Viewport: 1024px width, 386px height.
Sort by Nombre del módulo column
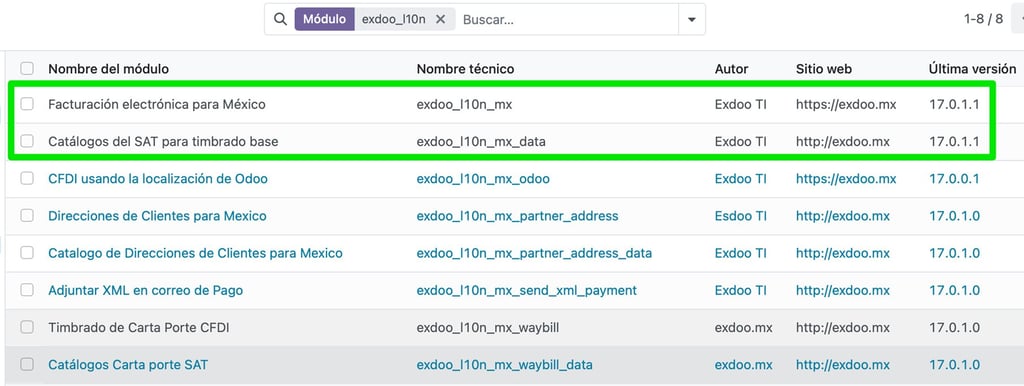pos(108,69)
